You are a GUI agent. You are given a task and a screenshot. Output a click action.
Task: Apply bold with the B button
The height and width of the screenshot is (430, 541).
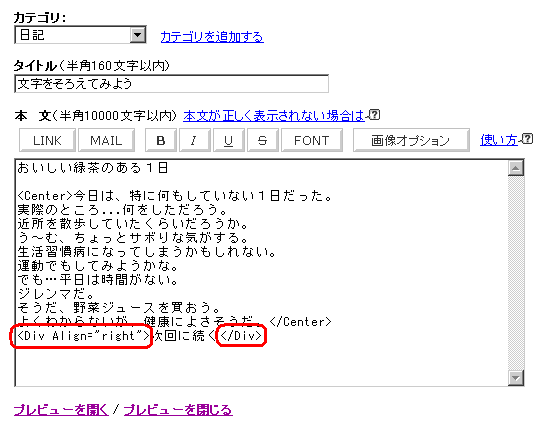pos(161,140)
